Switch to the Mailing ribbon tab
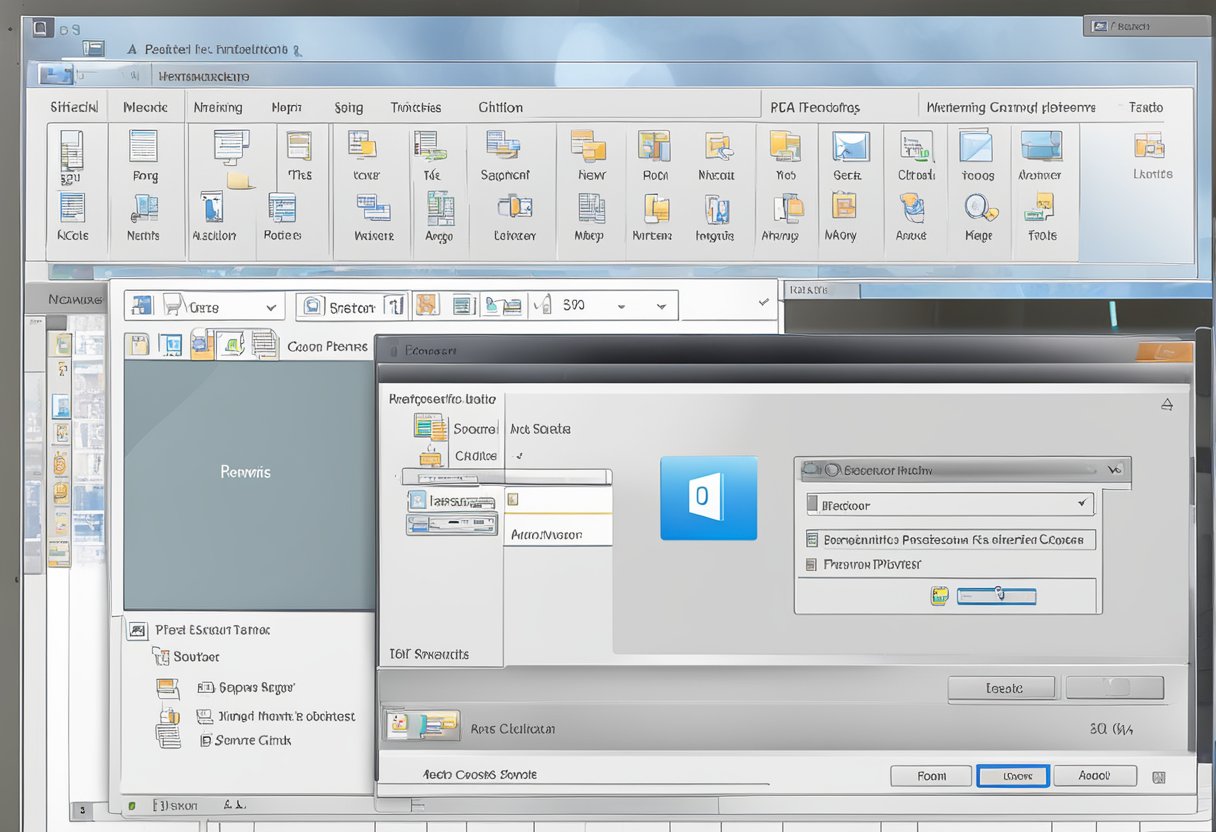Viewport: 1216px width, 832px height. [218, 107]
